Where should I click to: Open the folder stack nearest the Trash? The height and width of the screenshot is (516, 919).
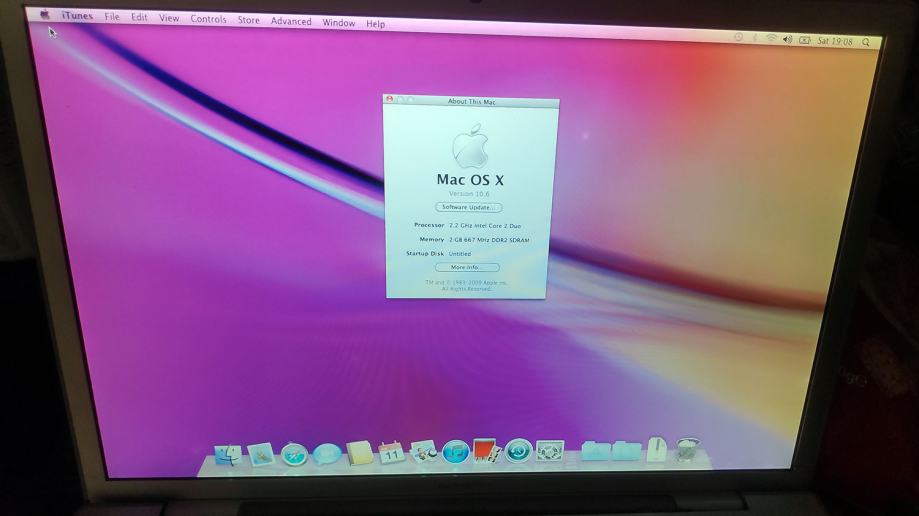click(x=627, y=450)
